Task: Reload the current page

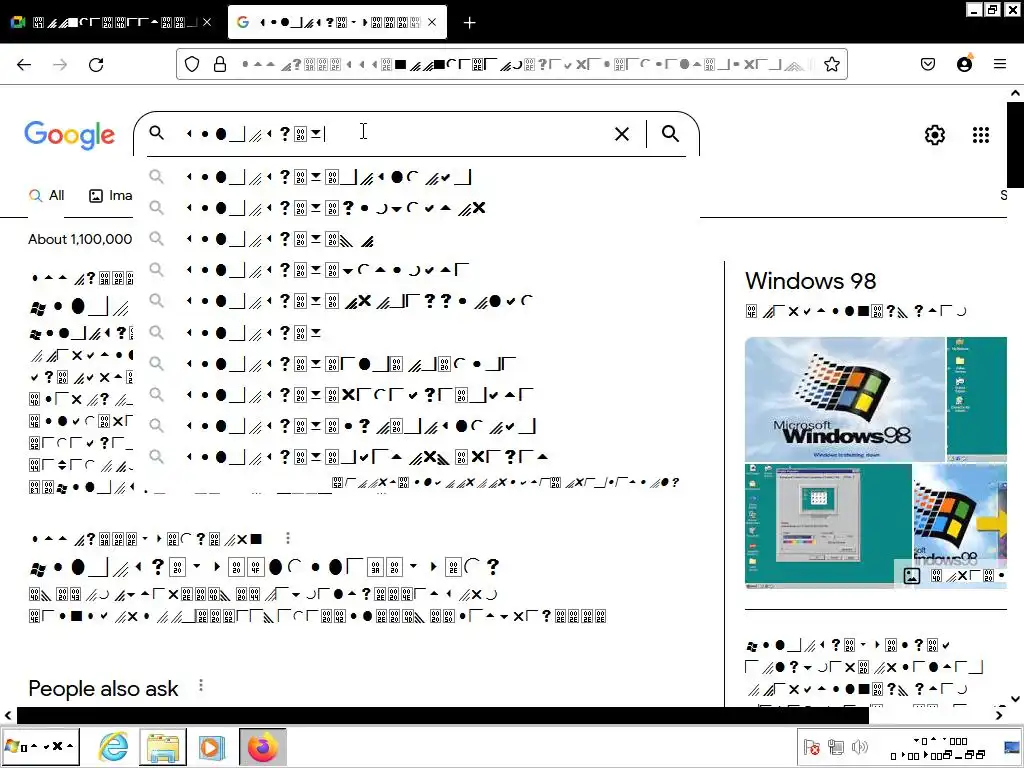Action: [x=96, y=64]
